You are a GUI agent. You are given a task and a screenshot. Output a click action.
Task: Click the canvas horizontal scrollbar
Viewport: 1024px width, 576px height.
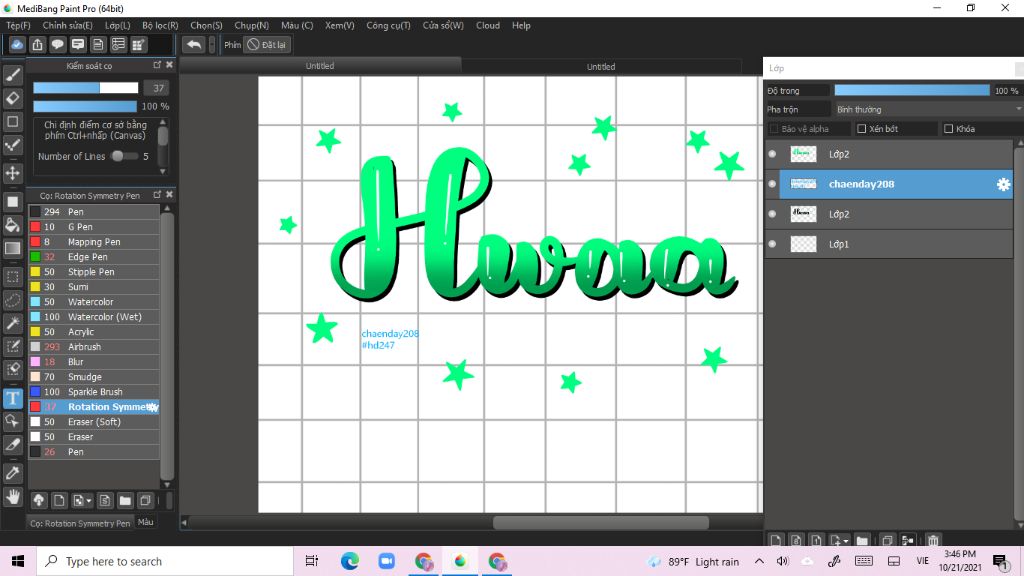(x=601, y=522)
